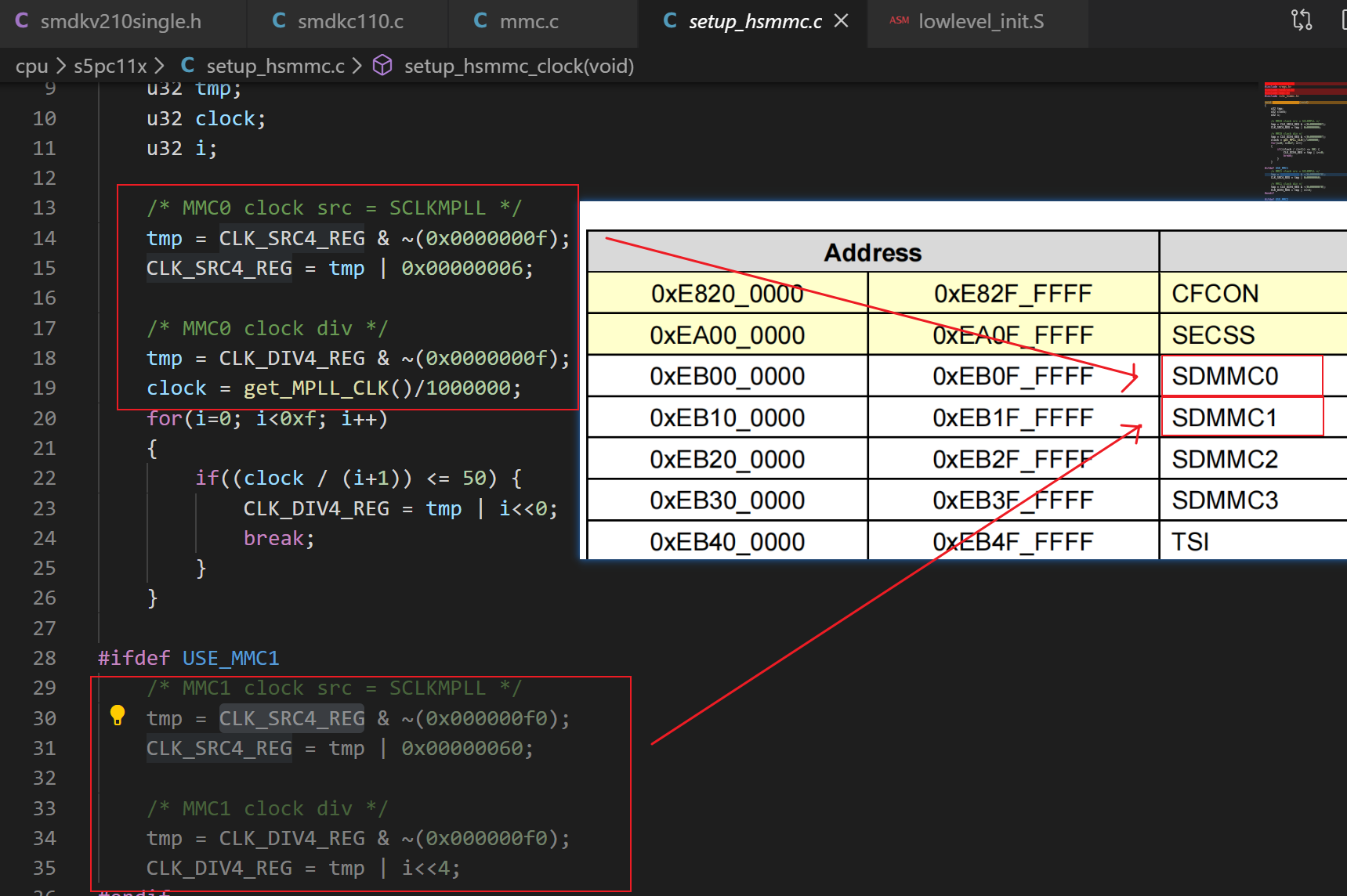Click the minimap code overview

[x=1302, y=141]
